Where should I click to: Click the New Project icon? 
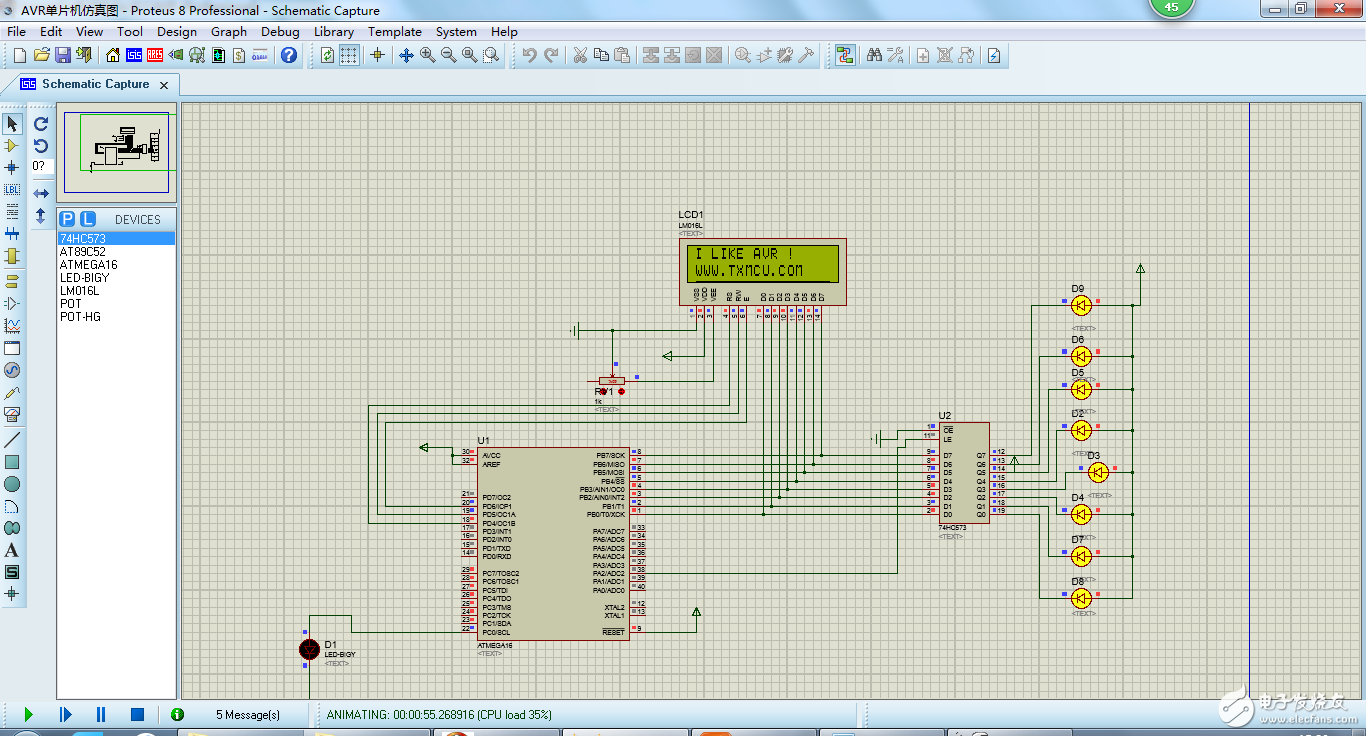point(19,55)
